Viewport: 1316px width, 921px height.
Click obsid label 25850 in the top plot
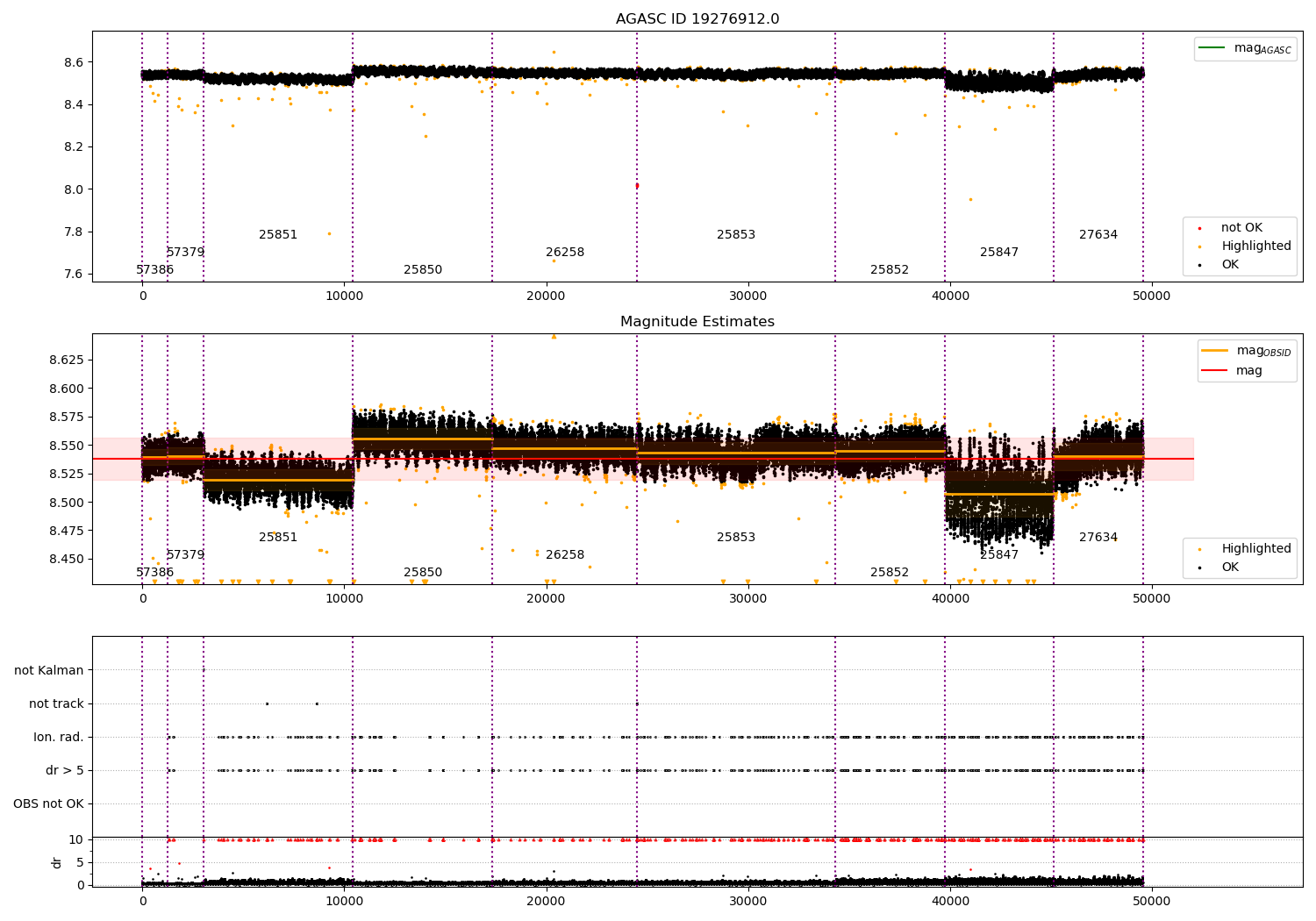click(423, 270)
